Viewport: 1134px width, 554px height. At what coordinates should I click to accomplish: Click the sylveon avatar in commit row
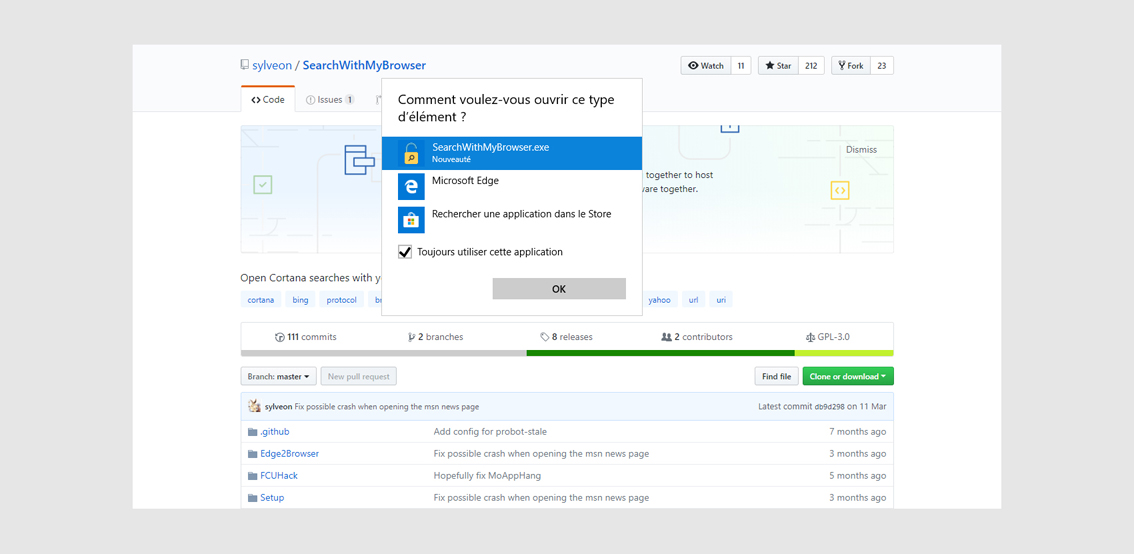click(x=255, y=406)
